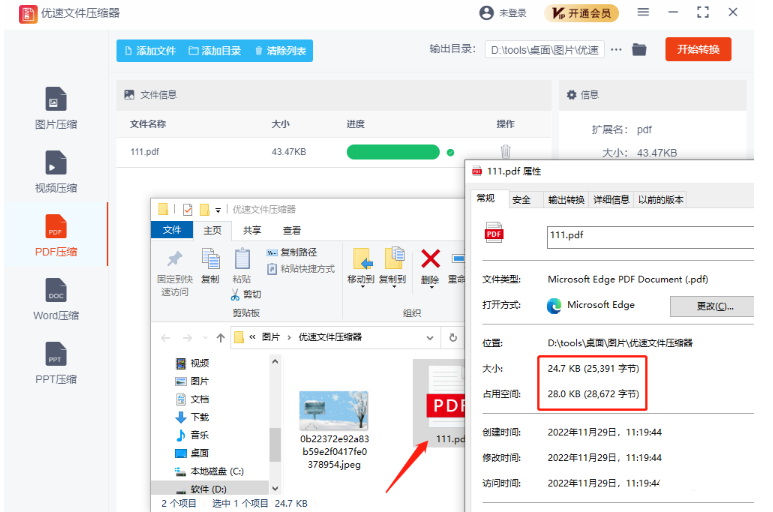773x512 pixels.
Task: Open 视频压缩 mode
Action: tap(56, 172)
